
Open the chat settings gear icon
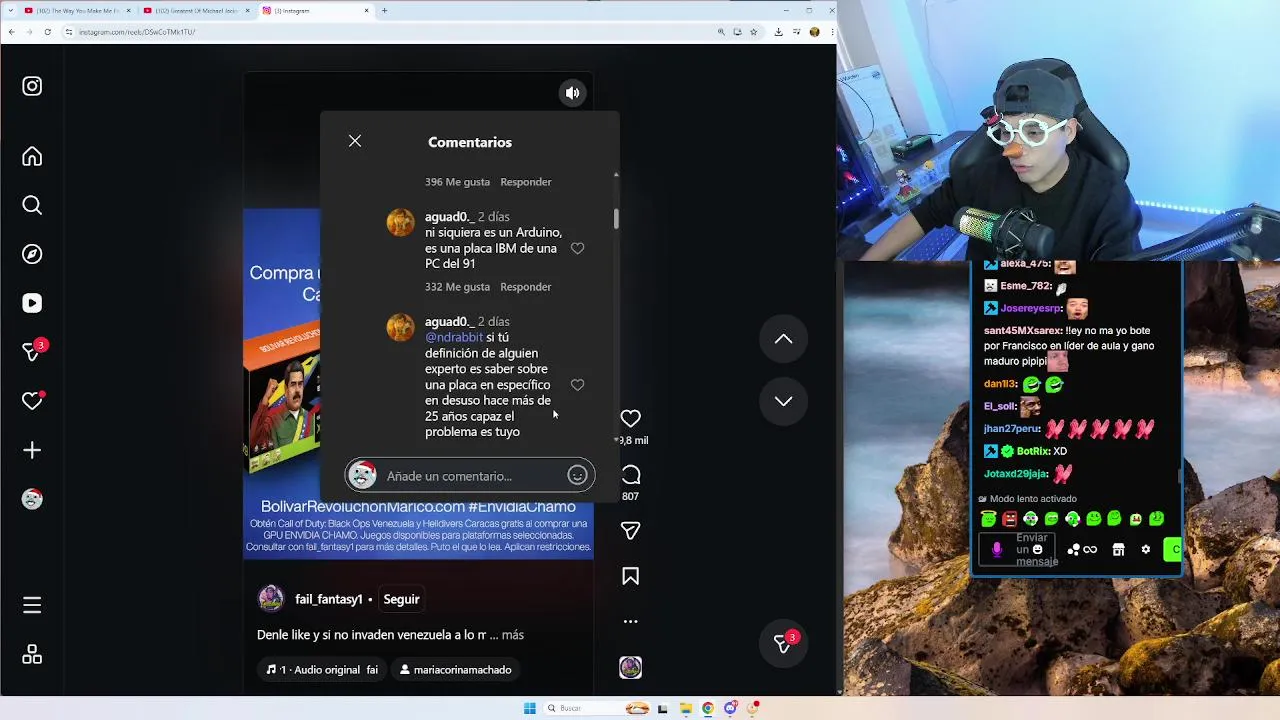1146,549
